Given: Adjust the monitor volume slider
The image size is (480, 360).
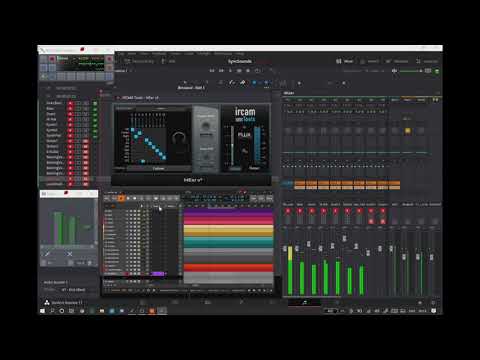Looking at the screenshot, I should point(410,71).
